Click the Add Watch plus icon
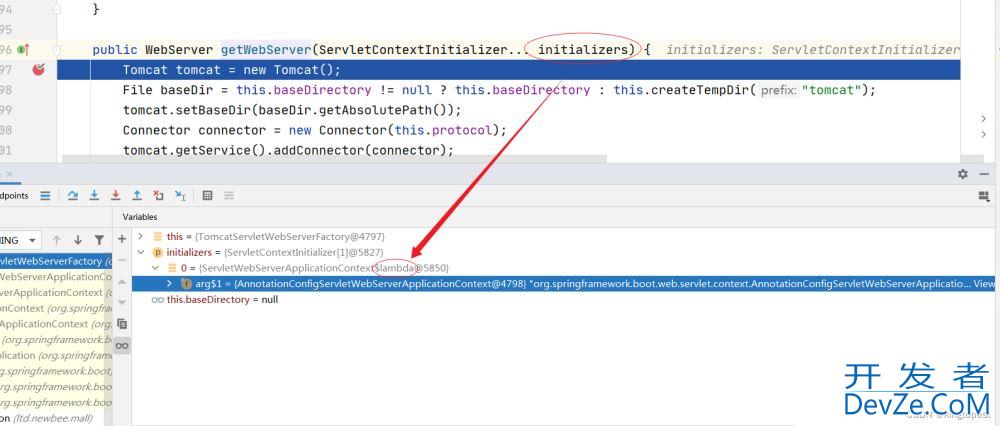Image resolution: width=1000 pixels, height=426 pixels. (x=122, y=239)
